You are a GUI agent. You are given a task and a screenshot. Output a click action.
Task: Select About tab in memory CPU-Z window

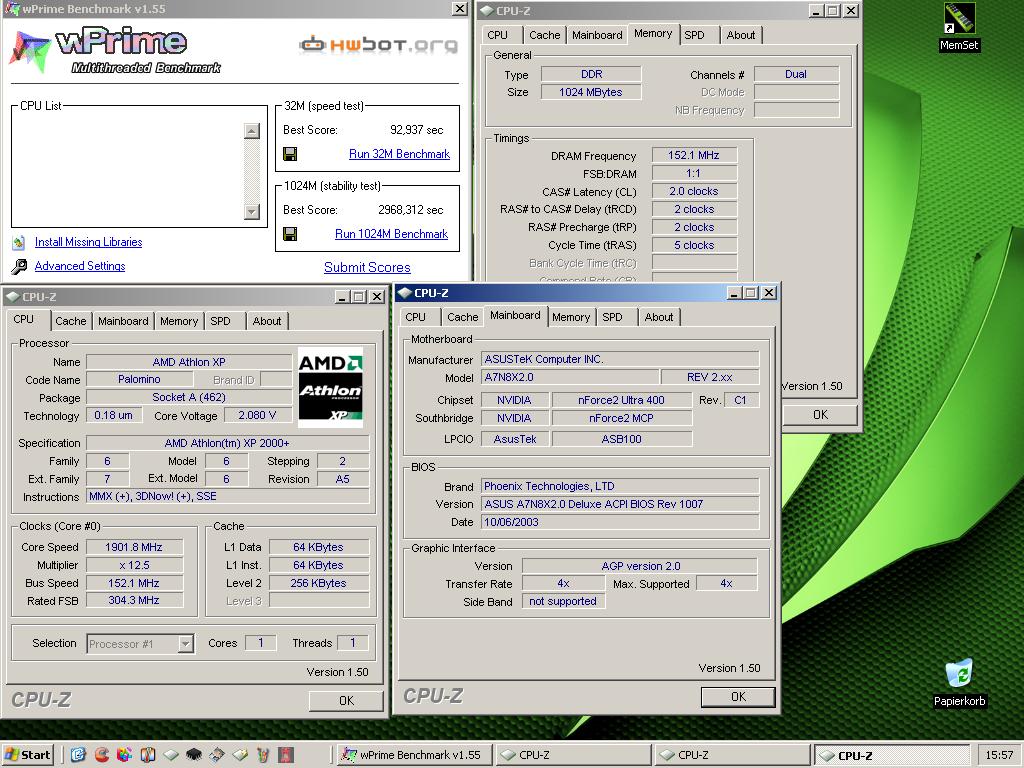[741, 35]
